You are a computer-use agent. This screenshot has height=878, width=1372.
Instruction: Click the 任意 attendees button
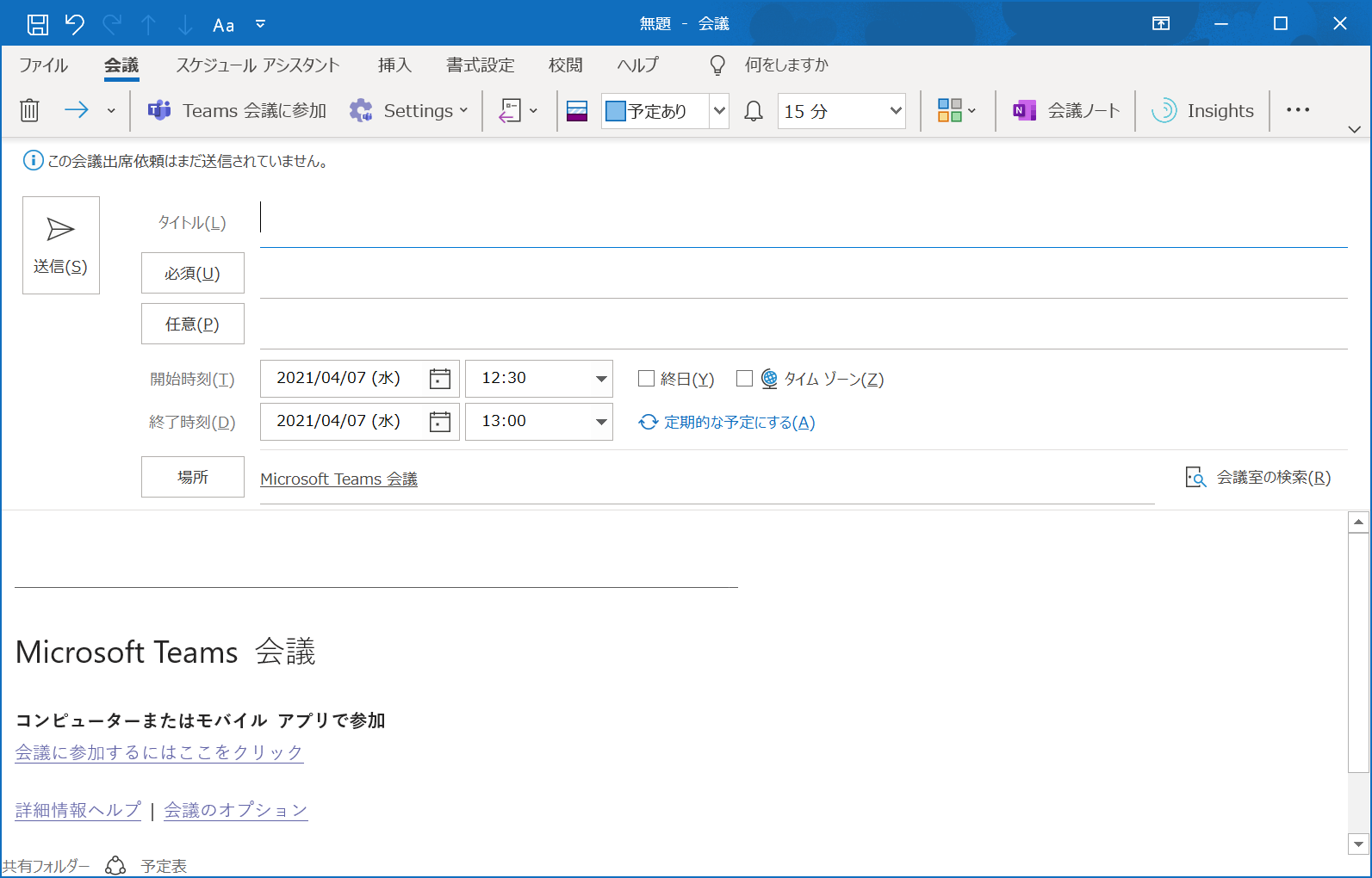tap(193, 324)
